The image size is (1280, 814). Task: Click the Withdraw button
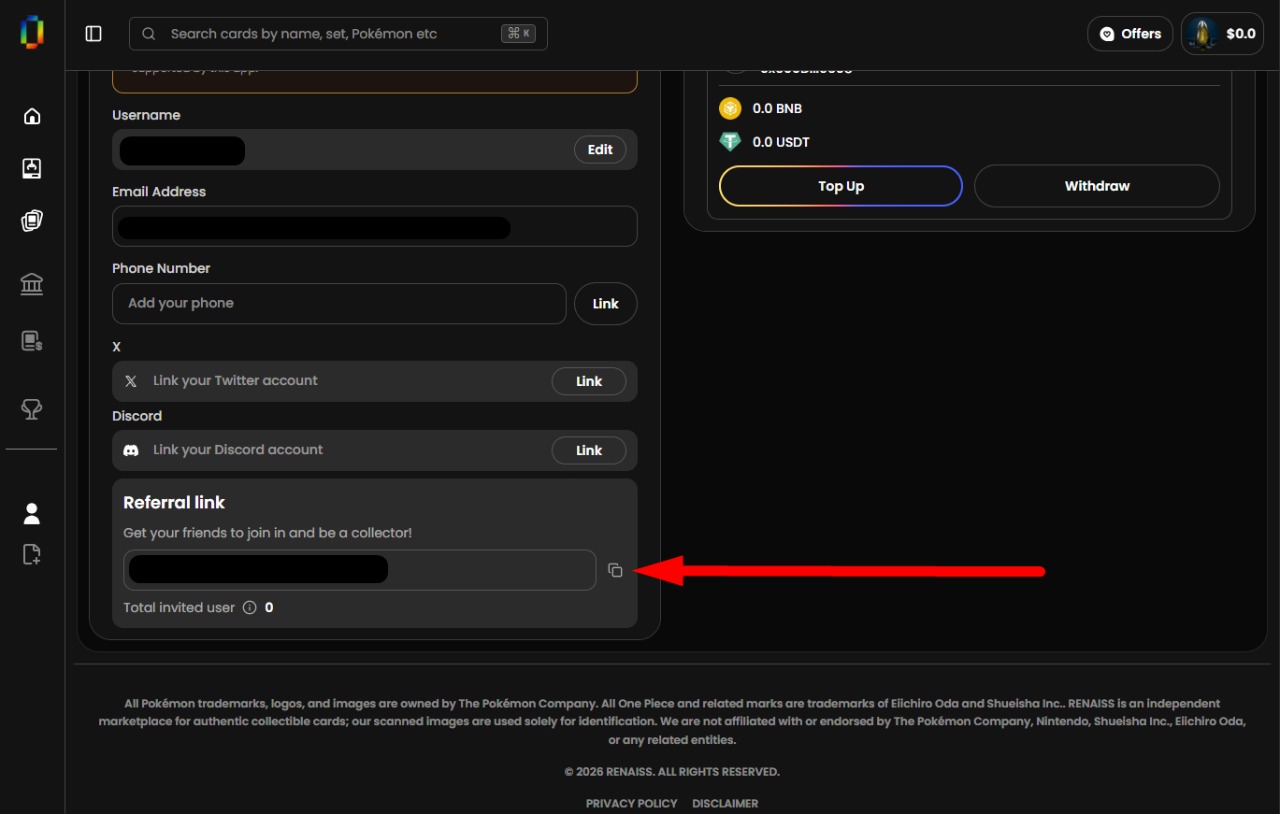click(x=1097, y=186)
